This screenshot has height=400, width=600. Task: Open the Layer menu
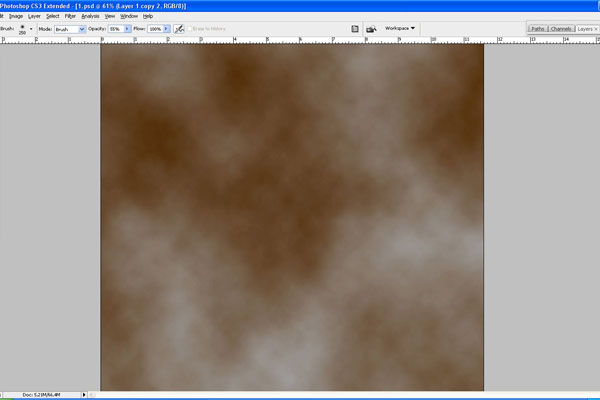[35, 16]
